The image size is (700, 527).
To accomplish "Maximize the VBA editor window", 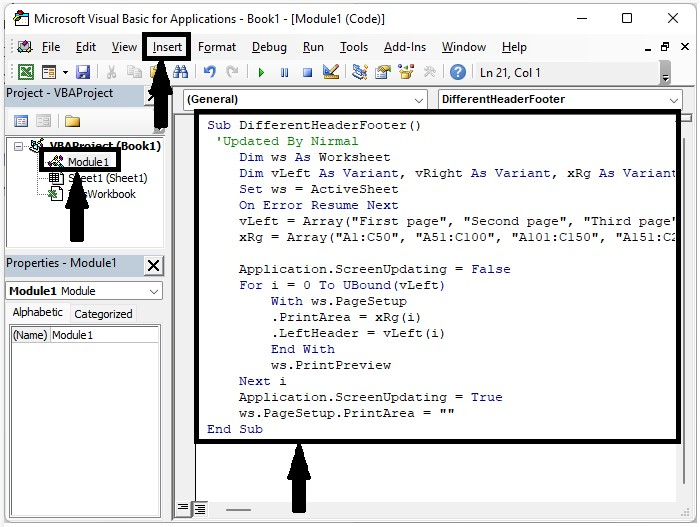I will pos(627,18).
